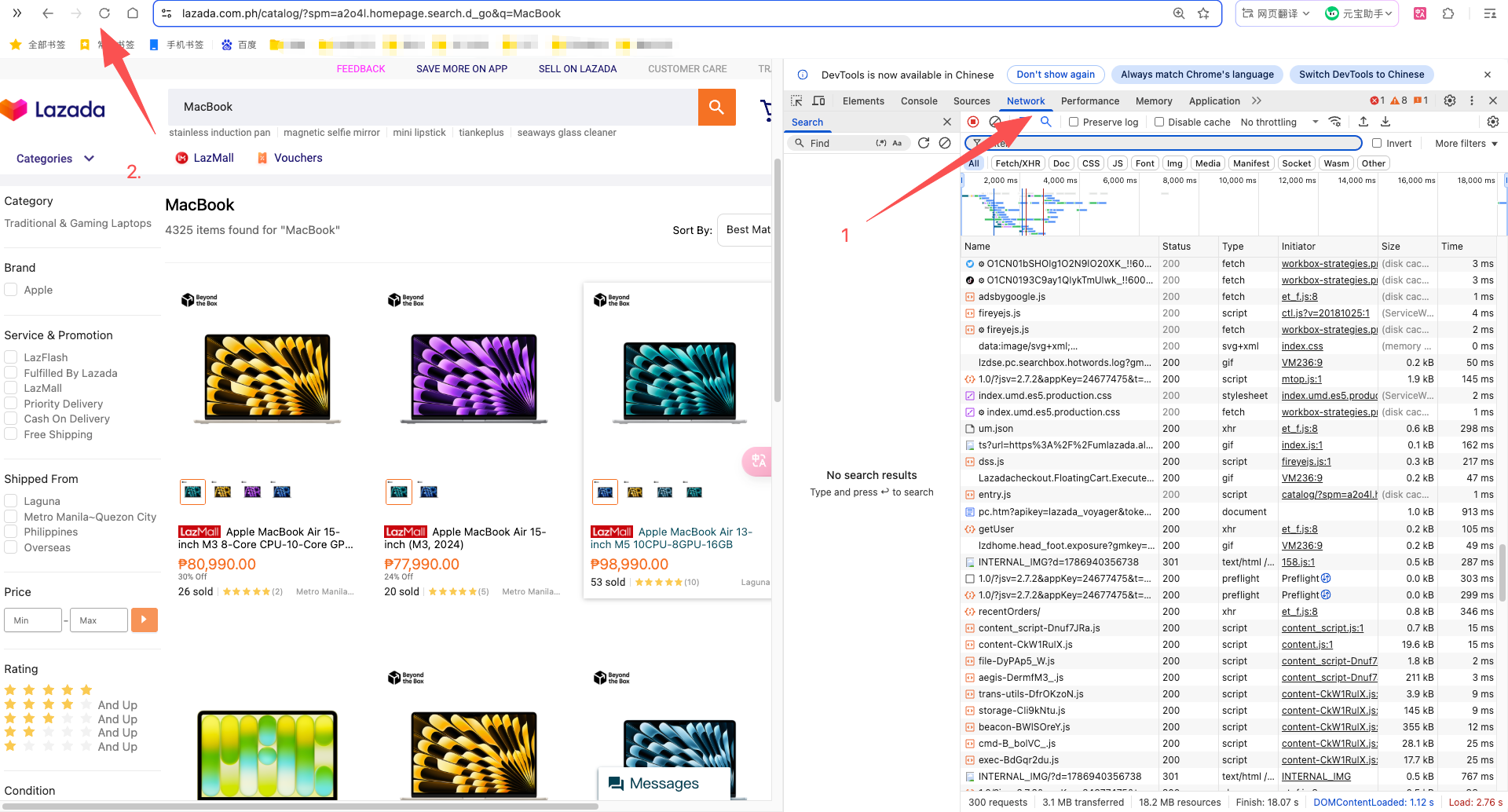Select the inspect element picker icon
This screenshot has height=812, width=1508.
[796, 101]
